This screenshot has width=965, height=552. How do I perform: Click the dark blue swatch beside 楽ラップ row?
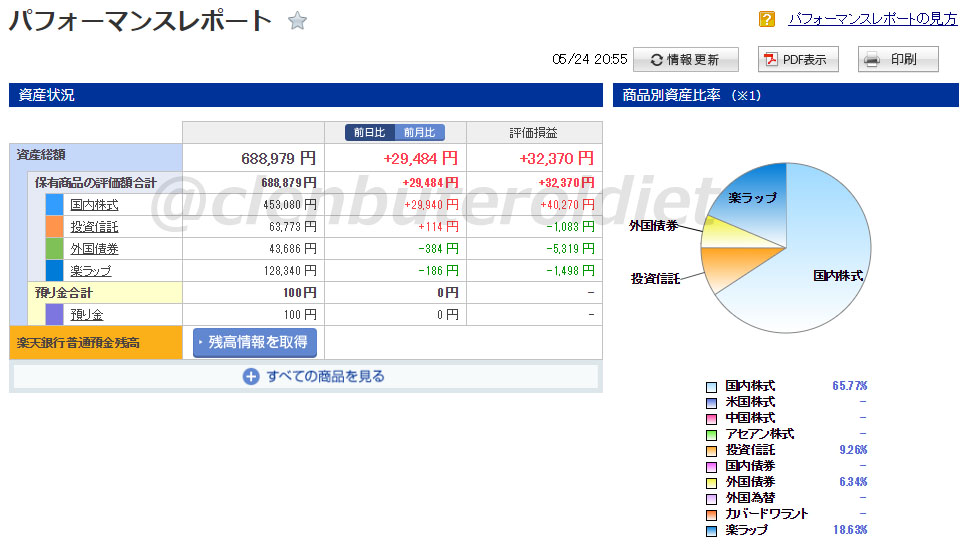(54, 271)
